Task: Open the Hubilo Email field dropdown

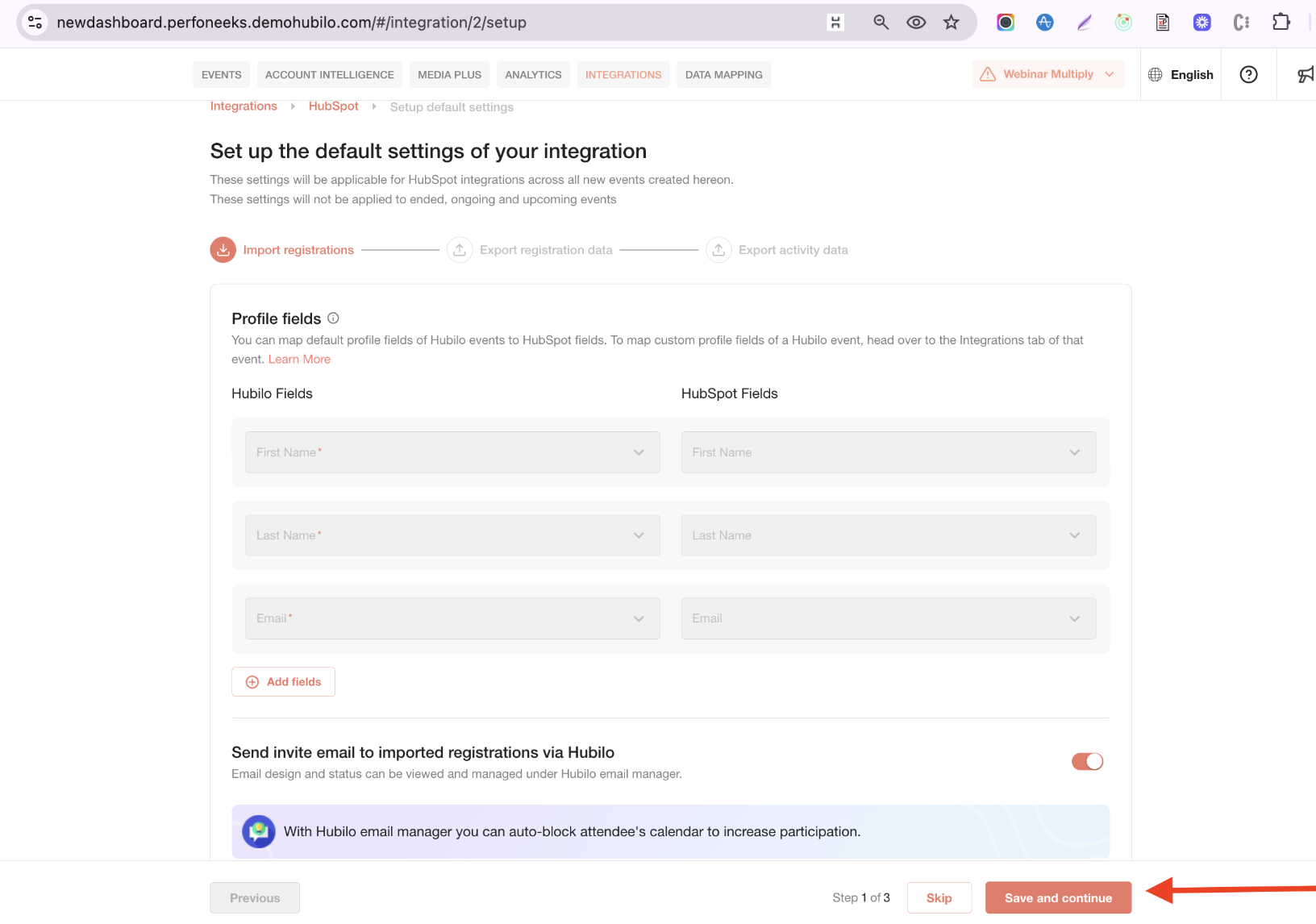Action: coord(452,618)
